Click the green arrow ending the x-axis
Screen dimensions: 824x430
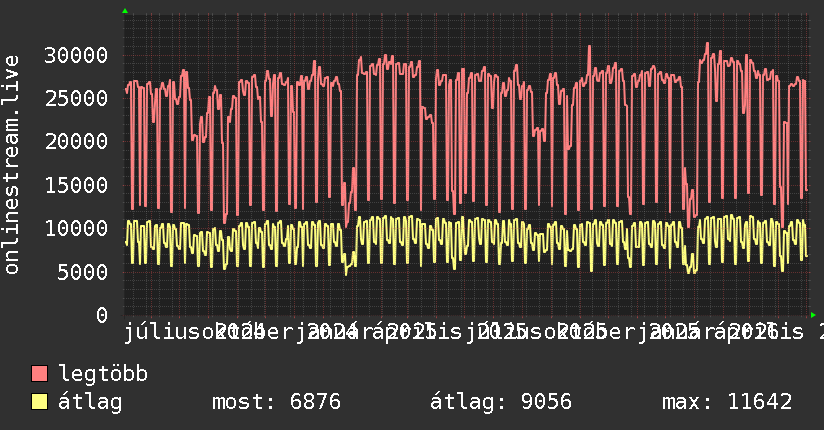(x=813, y=315)
